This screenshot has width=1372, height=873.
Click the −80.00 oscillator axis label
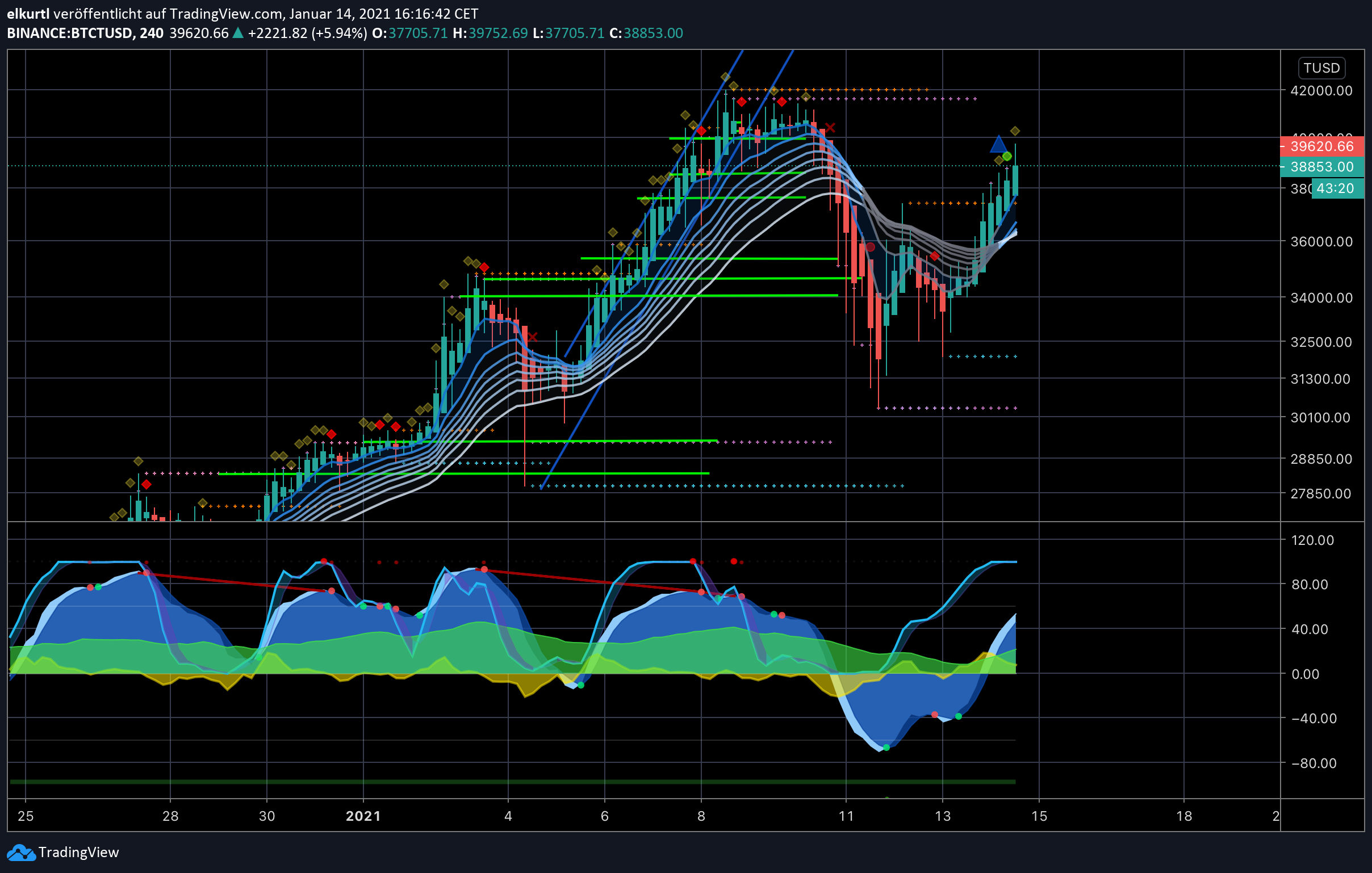[x=1314, y=763]
